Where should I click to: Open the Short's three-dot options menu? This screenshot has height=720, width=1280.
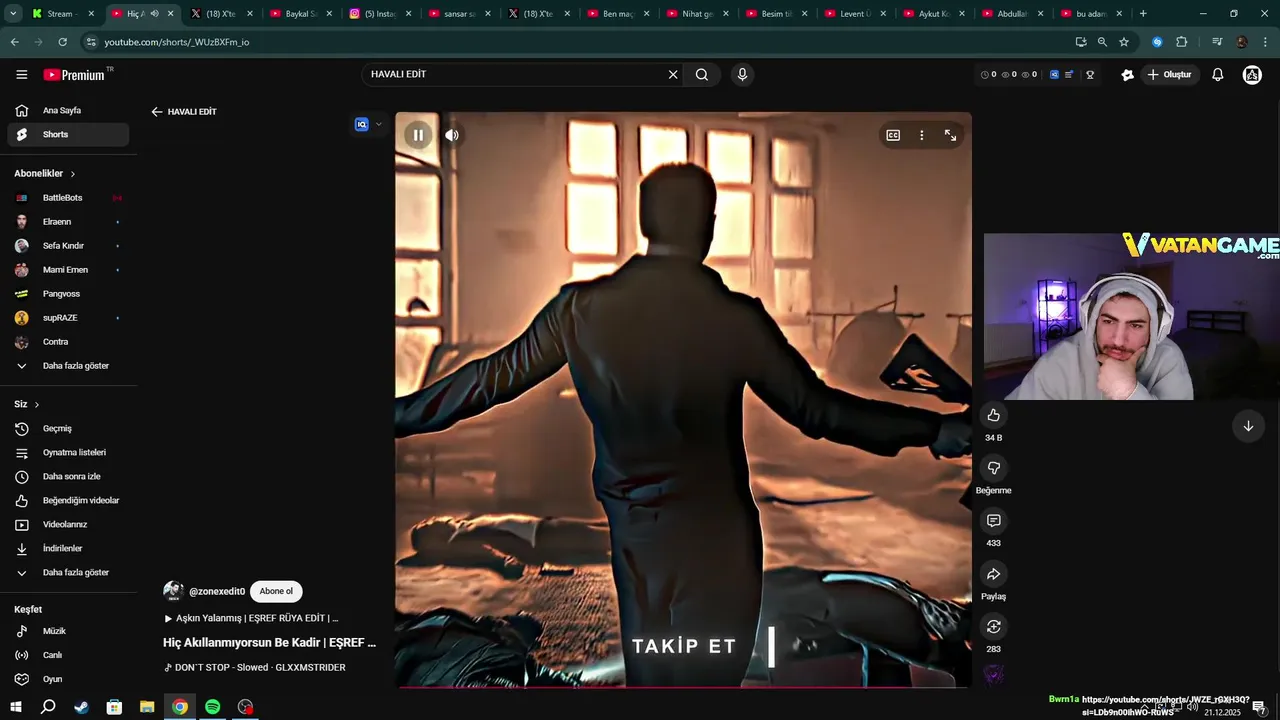click(x=922, y=135)
